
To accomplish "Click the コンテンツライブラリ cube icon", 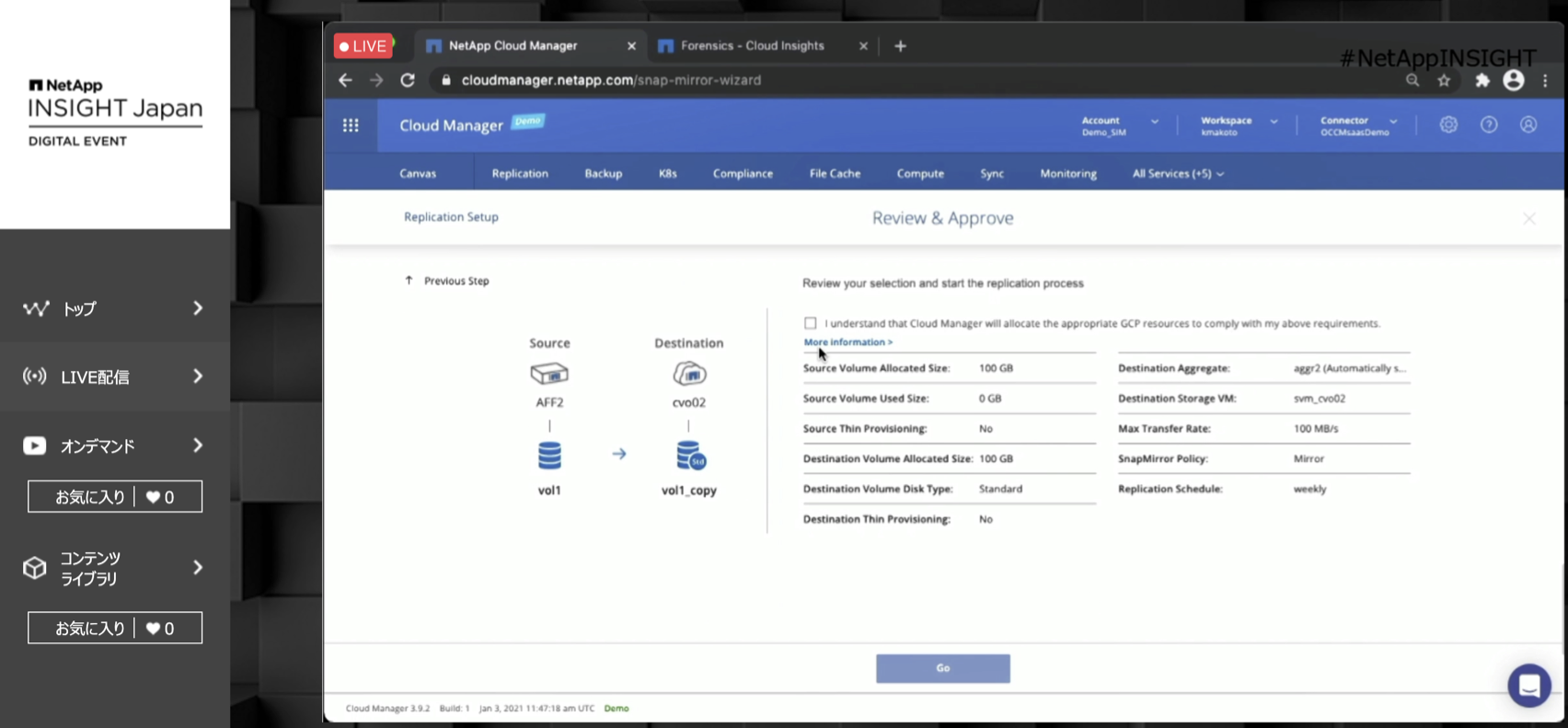I will [x=35, y=568].
